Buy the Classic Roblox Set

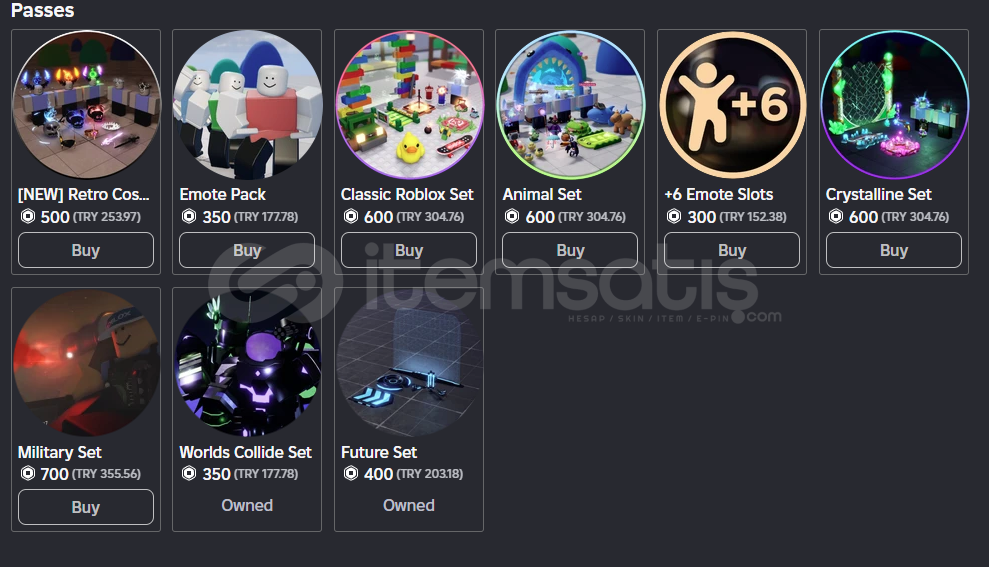pos(409,250)
